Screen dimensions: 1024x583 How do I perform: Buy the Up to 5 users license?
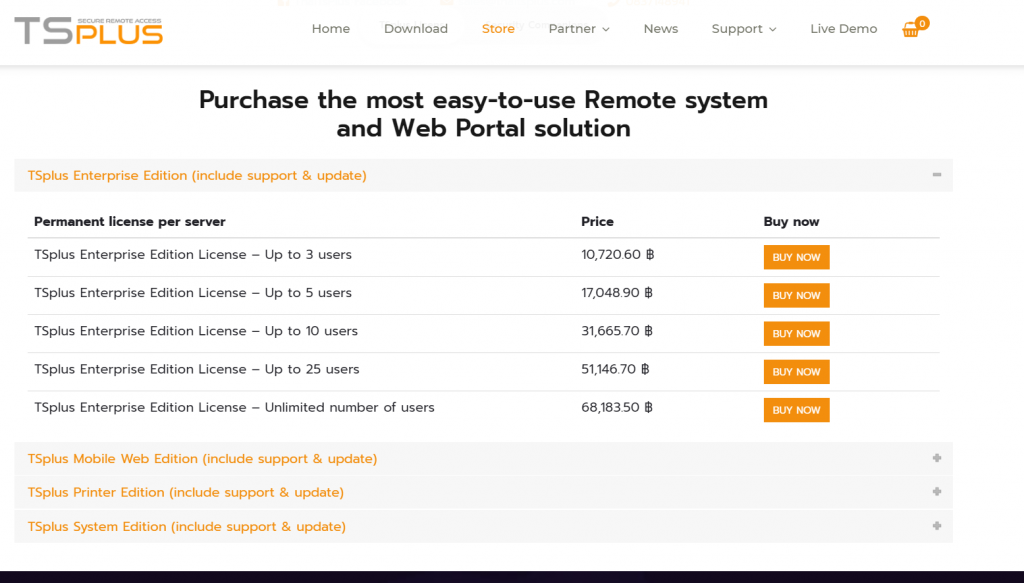tap(796, 295)
